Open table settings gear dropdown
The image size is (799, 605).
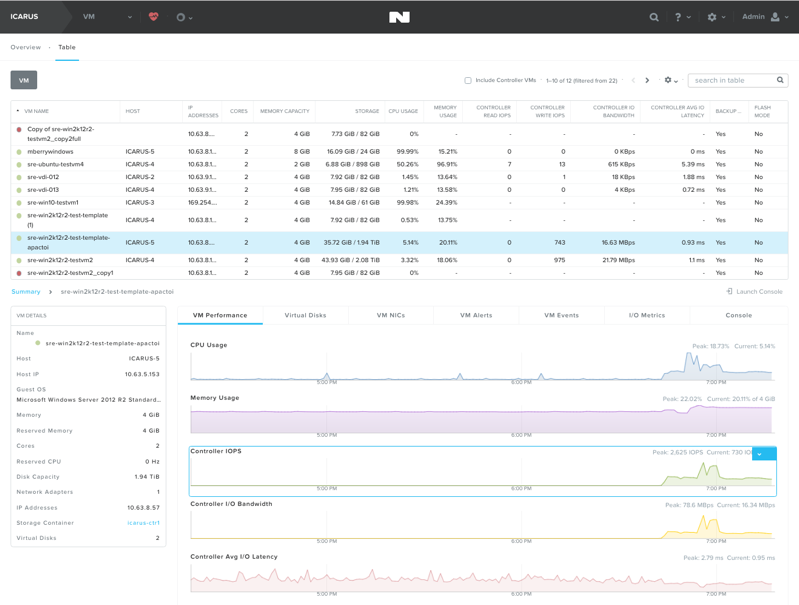671,80
